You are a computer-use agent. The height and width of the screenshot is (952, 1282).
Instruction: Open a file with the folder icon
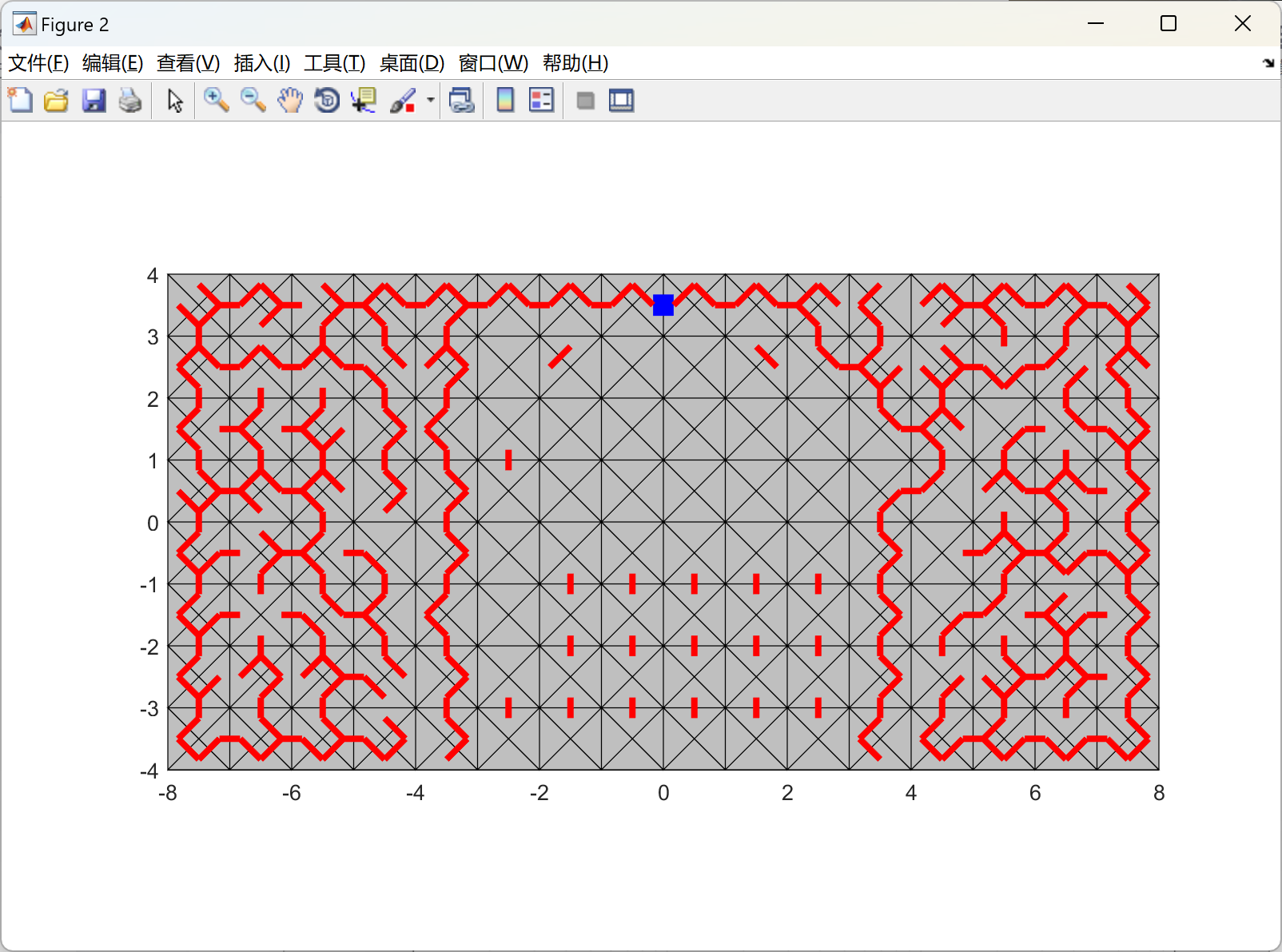(56, 101)
